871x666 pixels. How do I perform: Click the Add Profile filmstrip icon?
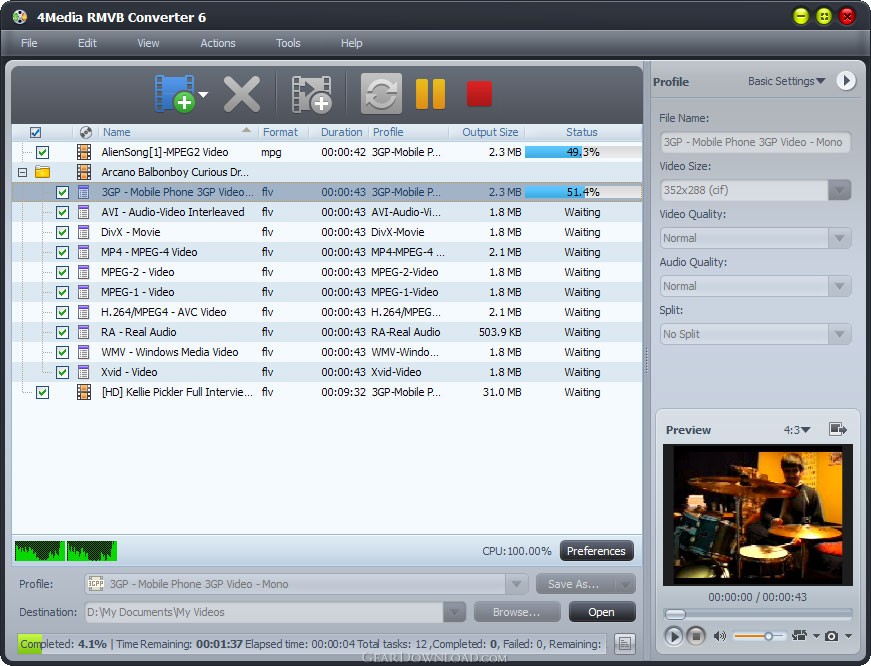(311, 94)
